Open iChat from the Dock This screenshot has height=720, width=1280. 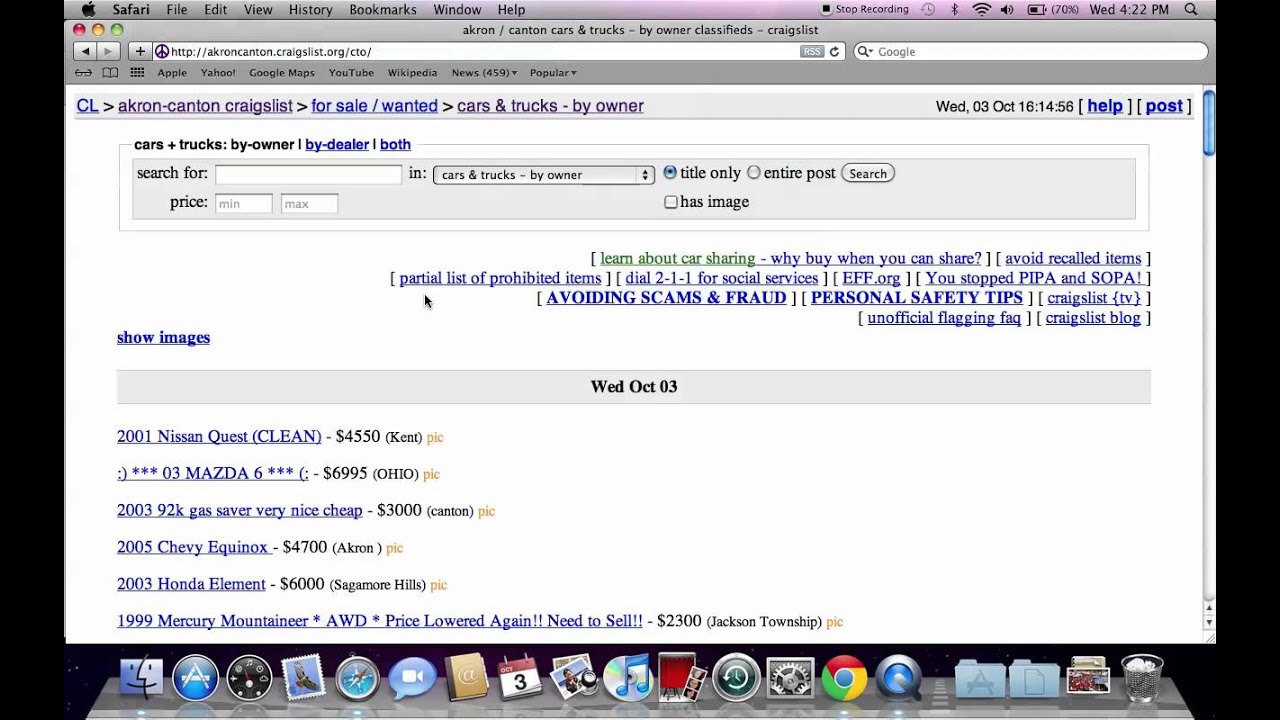pos(411,679)
